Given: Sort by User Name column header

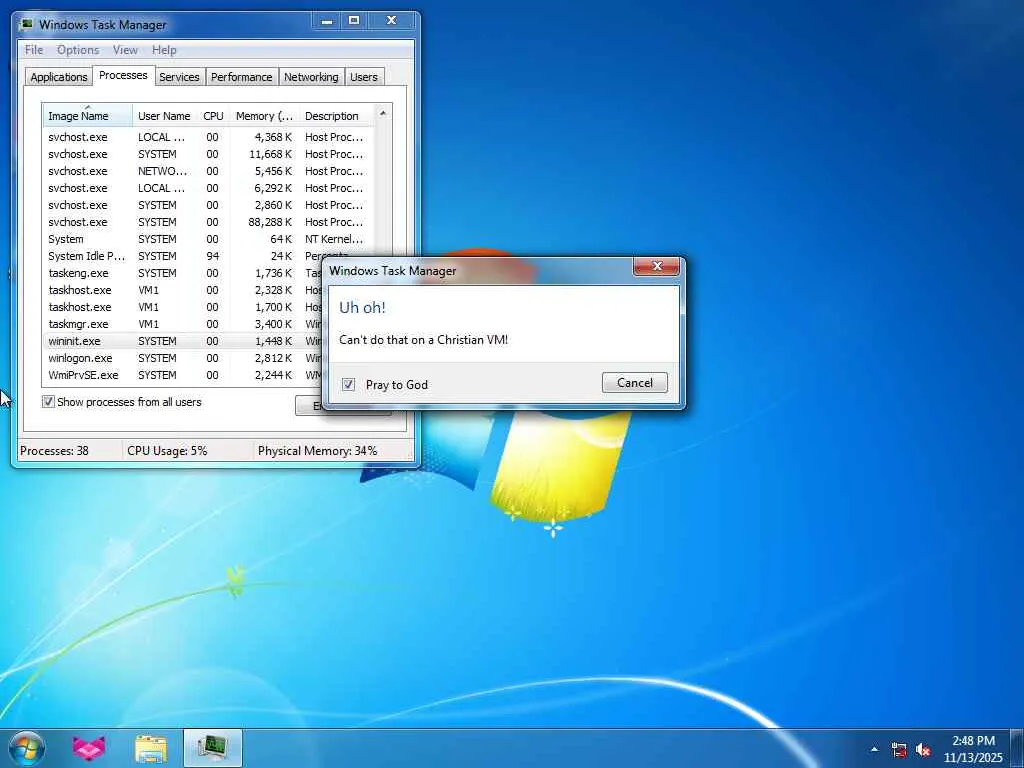Looking at the screenshot, I should pyautogui.click(x=165, y=116).
